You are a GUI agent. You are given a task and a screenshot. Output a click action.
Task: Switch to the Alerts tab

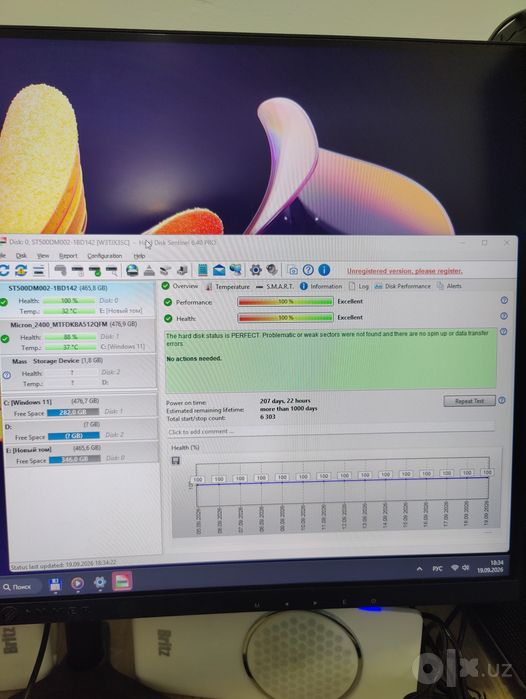449,286
